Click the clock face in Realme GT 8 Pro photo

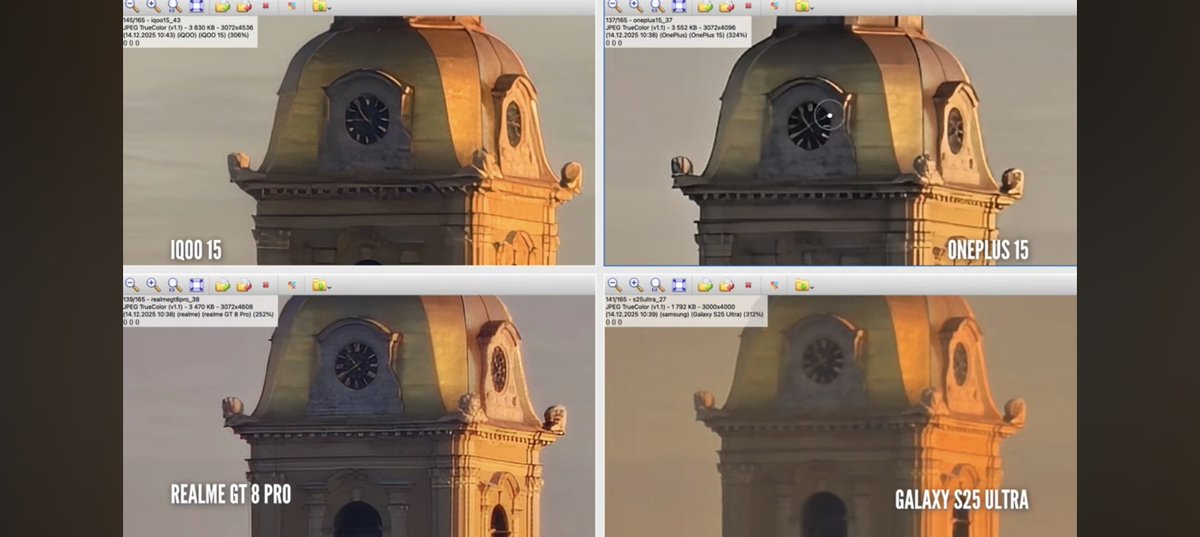point(356,365)
